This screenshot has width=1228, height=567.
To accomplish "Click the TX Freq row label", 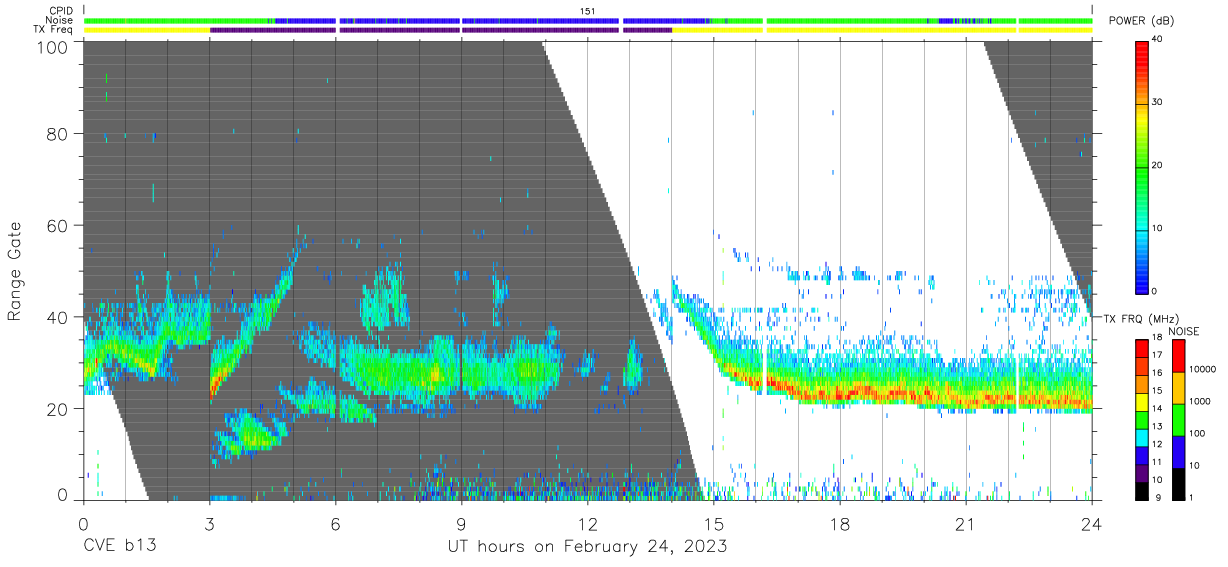I will tap(54, 30).
